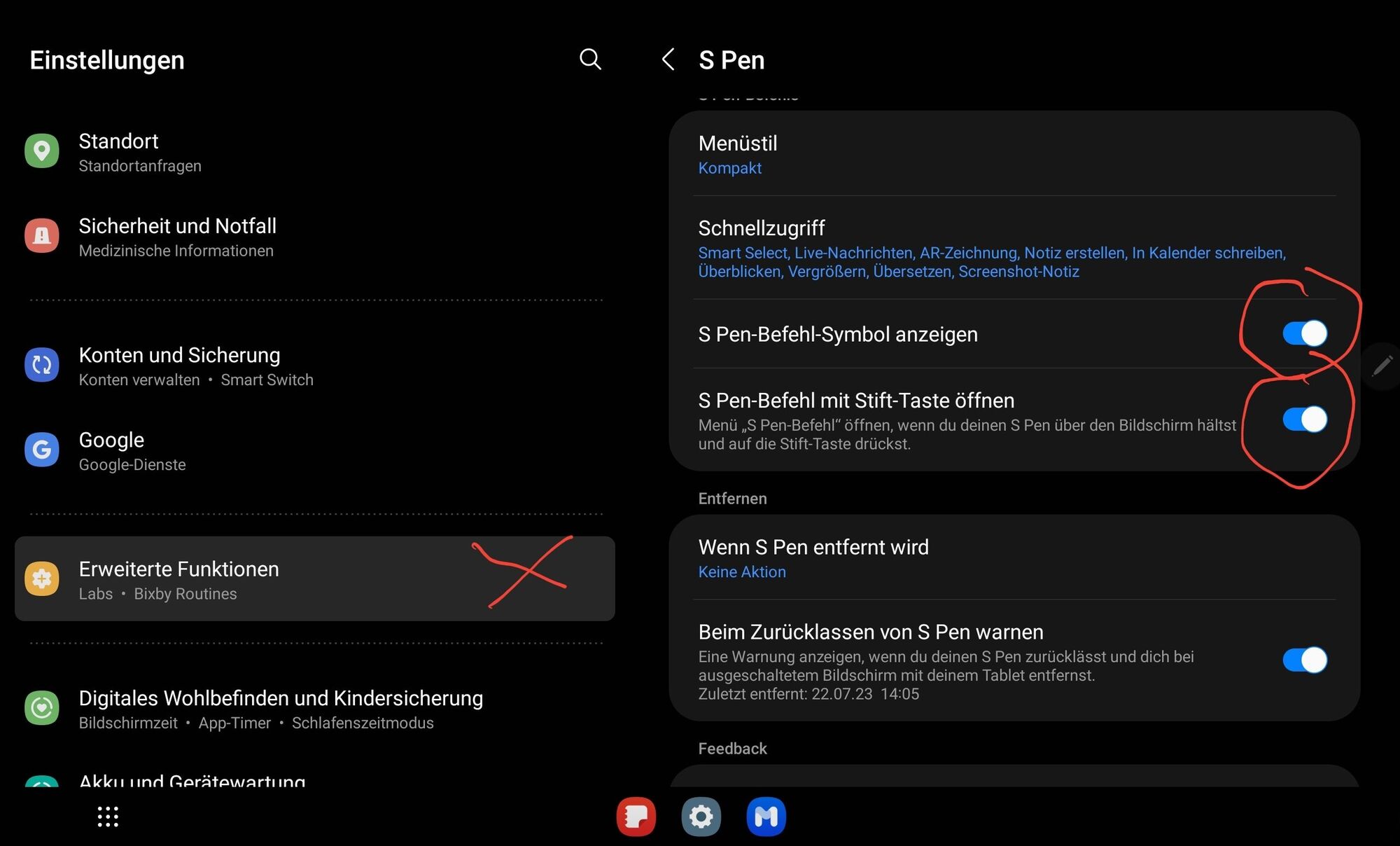Open the settings search magnifier icon
Viewport: 1400px width, 846px height.
[x=590, y=60]
